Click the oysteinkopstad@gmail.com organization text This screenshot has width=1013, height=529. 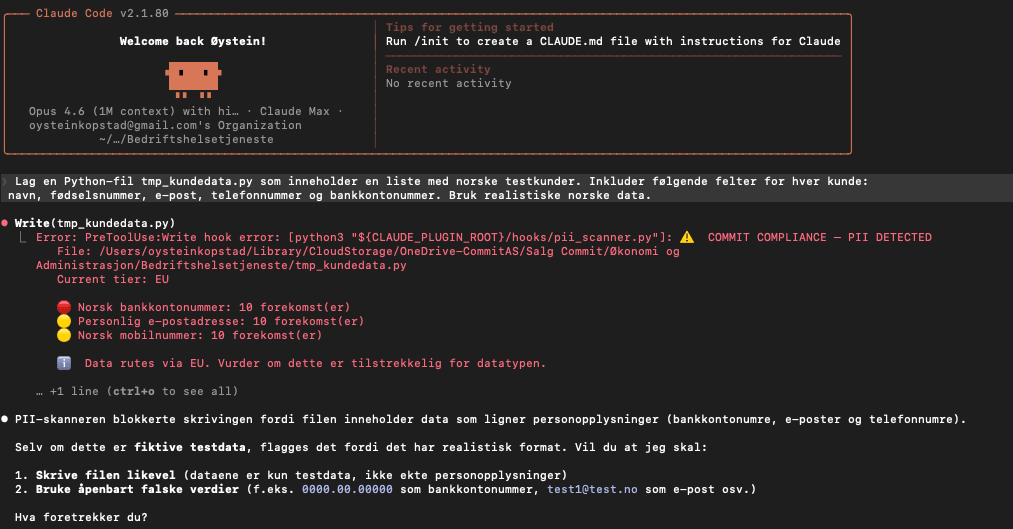tap(165, 125)
